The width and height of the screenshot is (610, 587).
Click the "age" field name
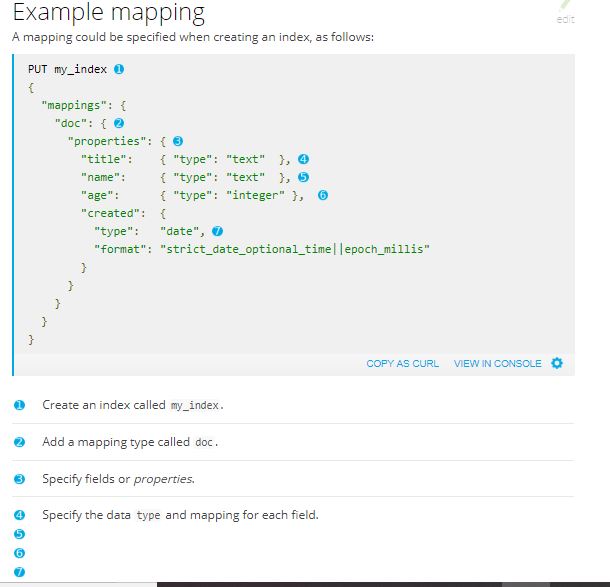(96, 195)
